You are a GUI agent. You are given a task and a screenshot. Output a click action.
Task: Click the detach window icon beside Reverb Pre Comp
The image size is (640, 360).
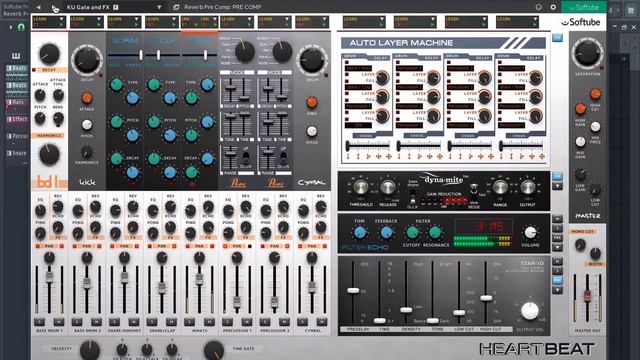[176, 7]
